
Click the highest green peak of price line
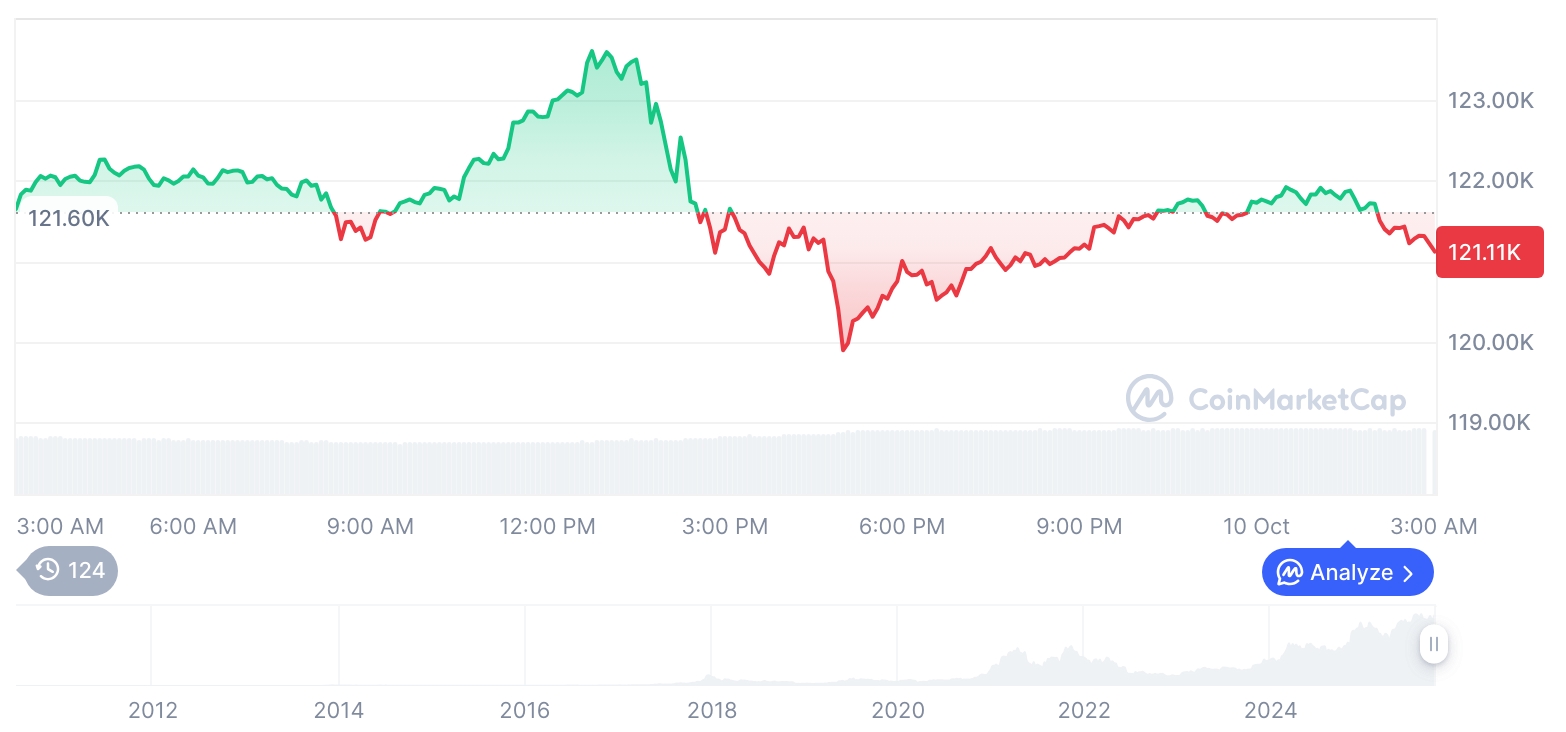(591, 51)
